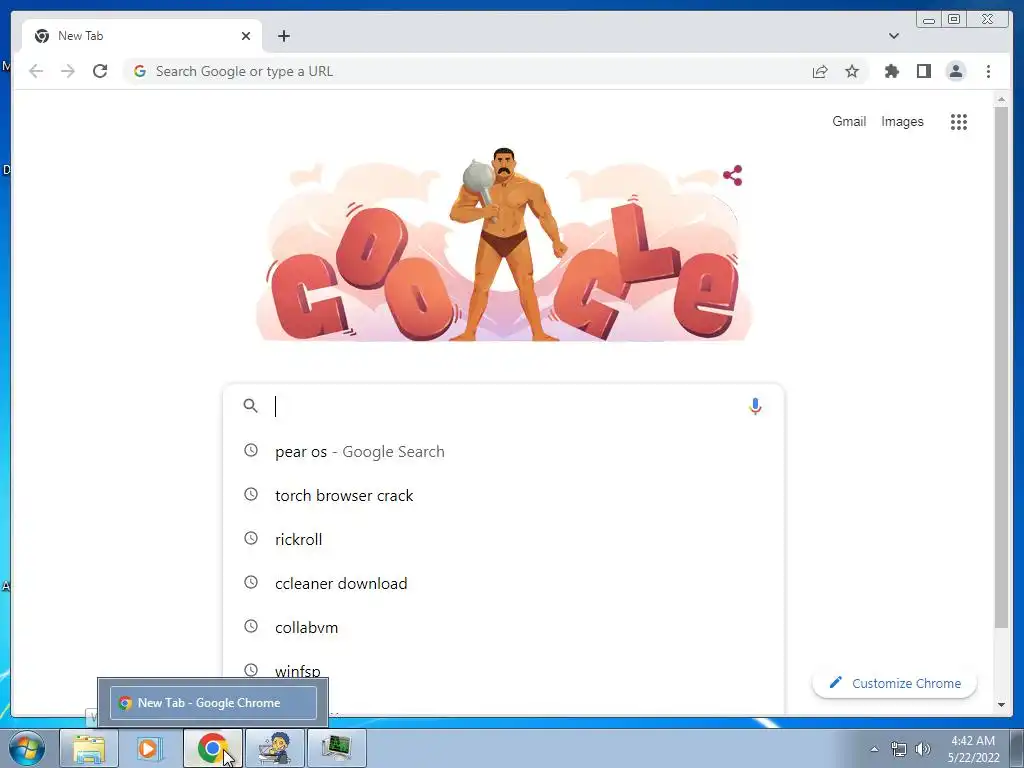Viewport: 1024px width, 768px height.
Task: Open the Extensions puzzle-piece menu
Action: point(891,71)
